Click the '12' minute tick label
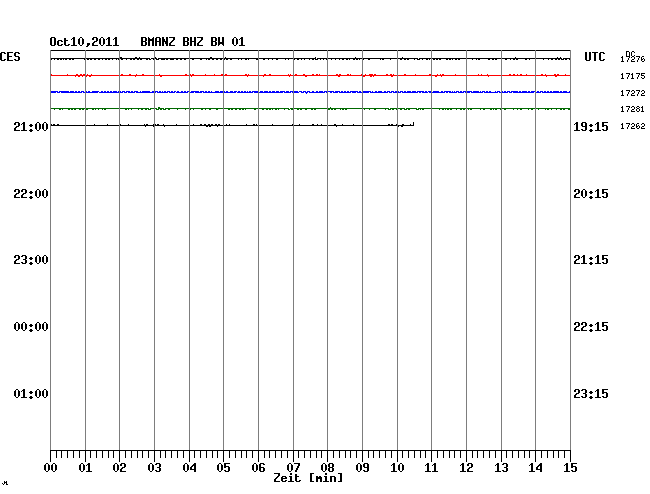Viewport: 650px width, 494px height. coord(466,468)
